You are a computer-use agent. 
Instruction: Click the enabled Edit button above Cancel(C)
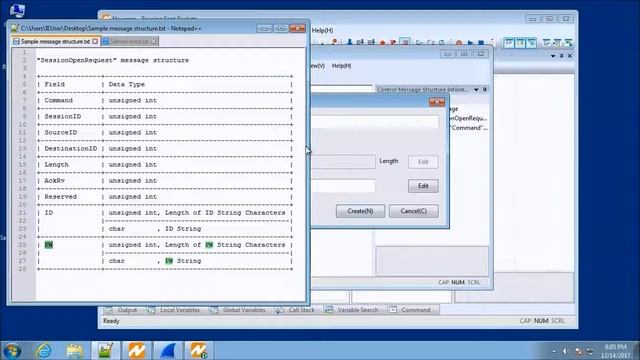[423, 186]
